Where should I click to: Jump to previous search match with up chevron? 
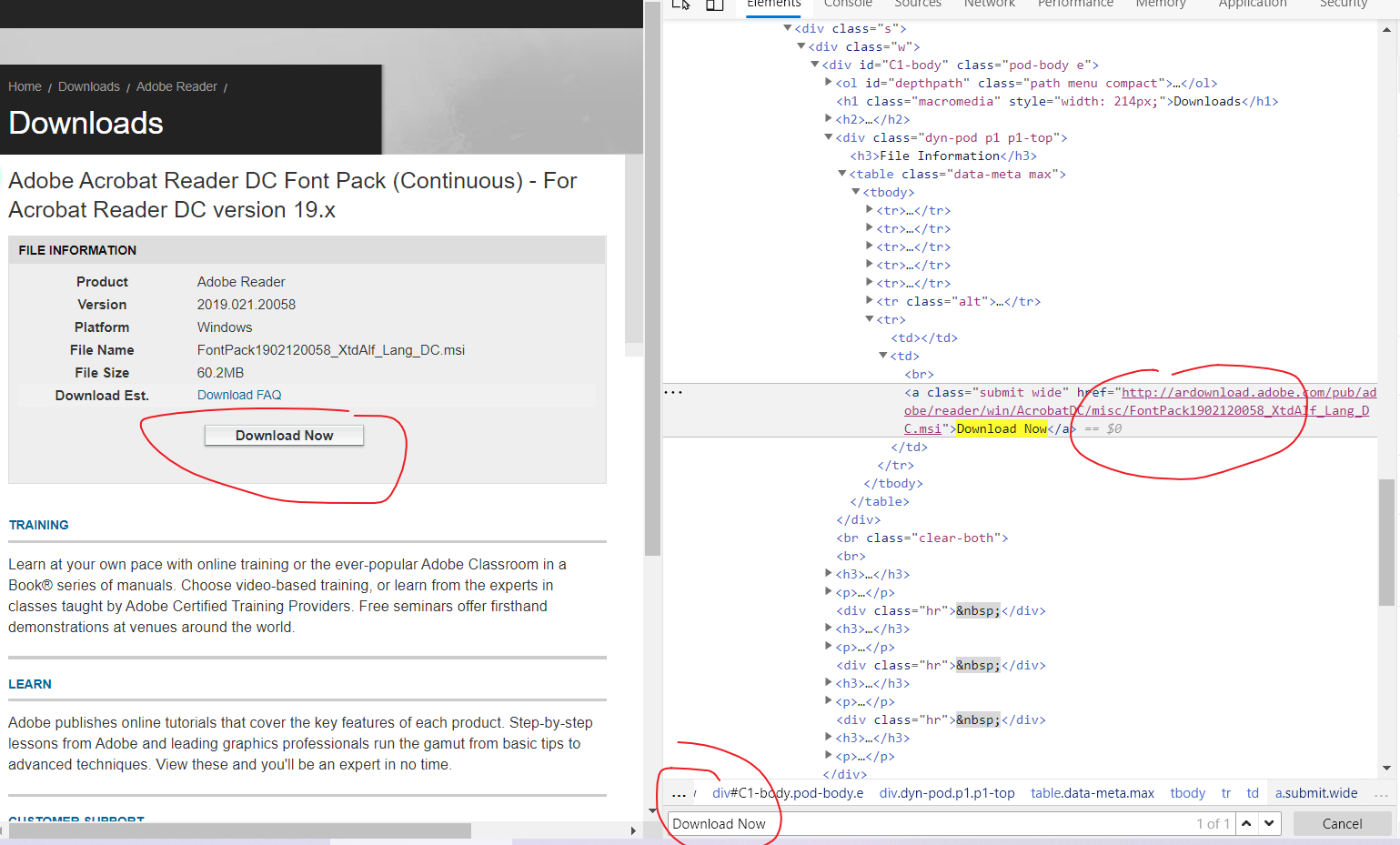click(x=1246, y=823)
